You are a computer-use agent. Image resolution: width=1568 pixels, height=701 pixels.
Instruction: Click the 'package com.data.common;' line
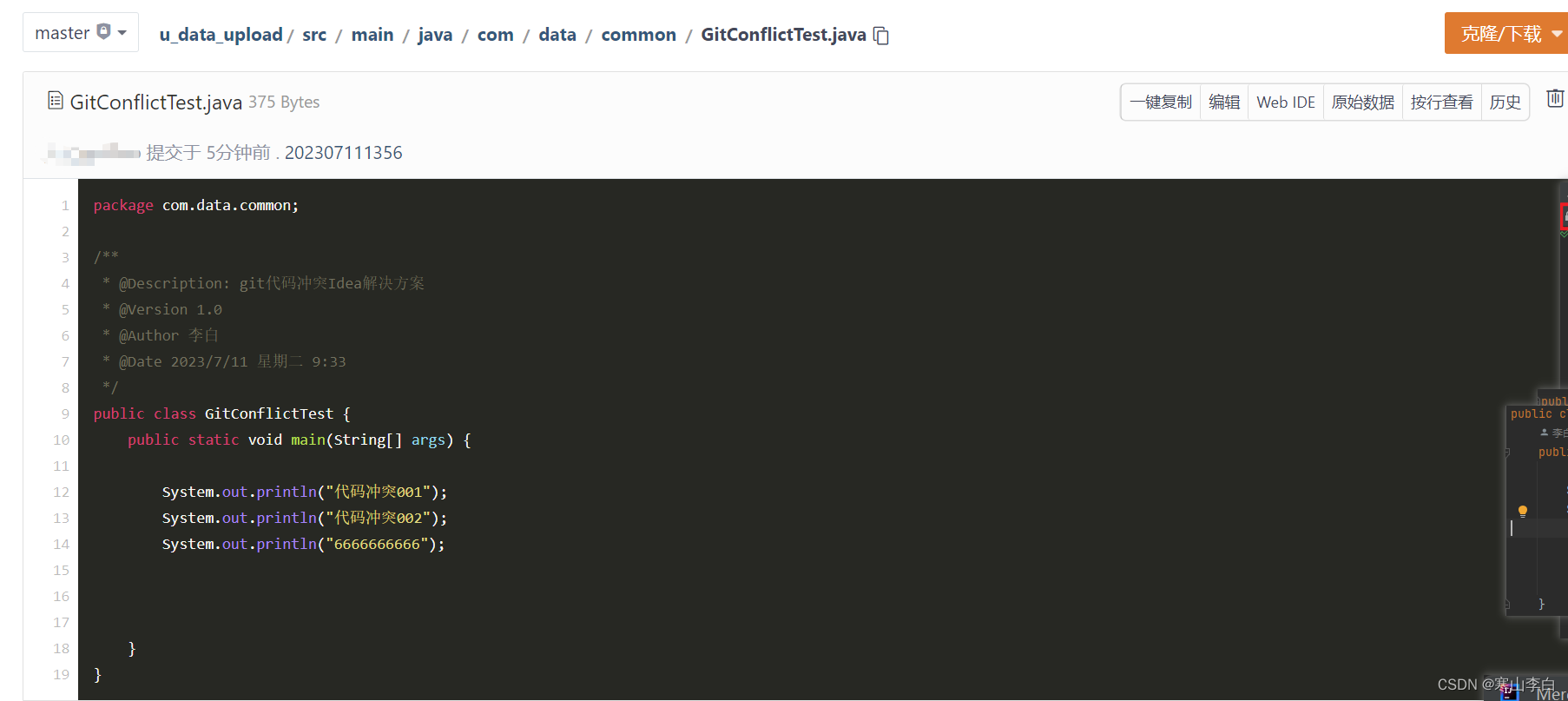[x=196, y=206]
